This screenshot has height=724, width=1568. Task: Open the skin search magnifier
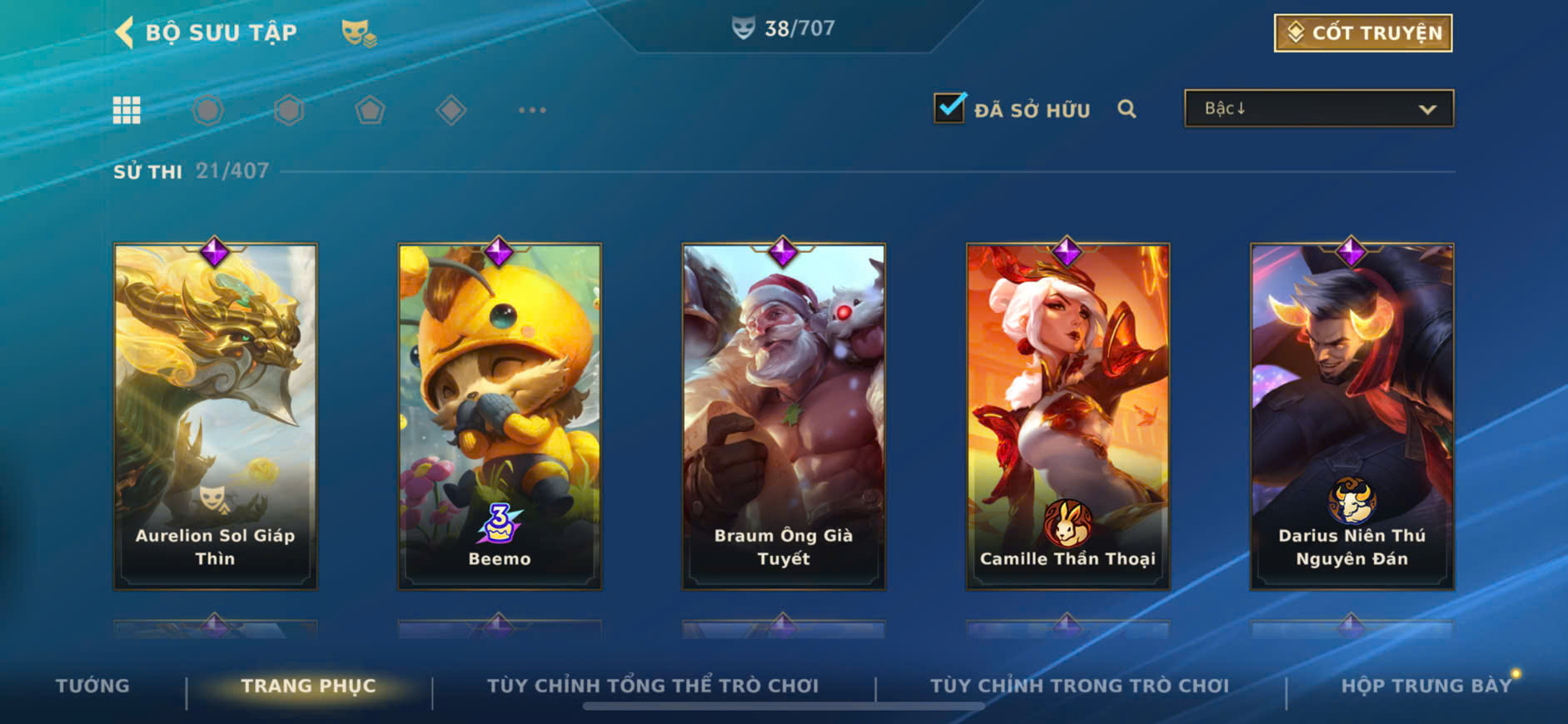coord(1127,109)
